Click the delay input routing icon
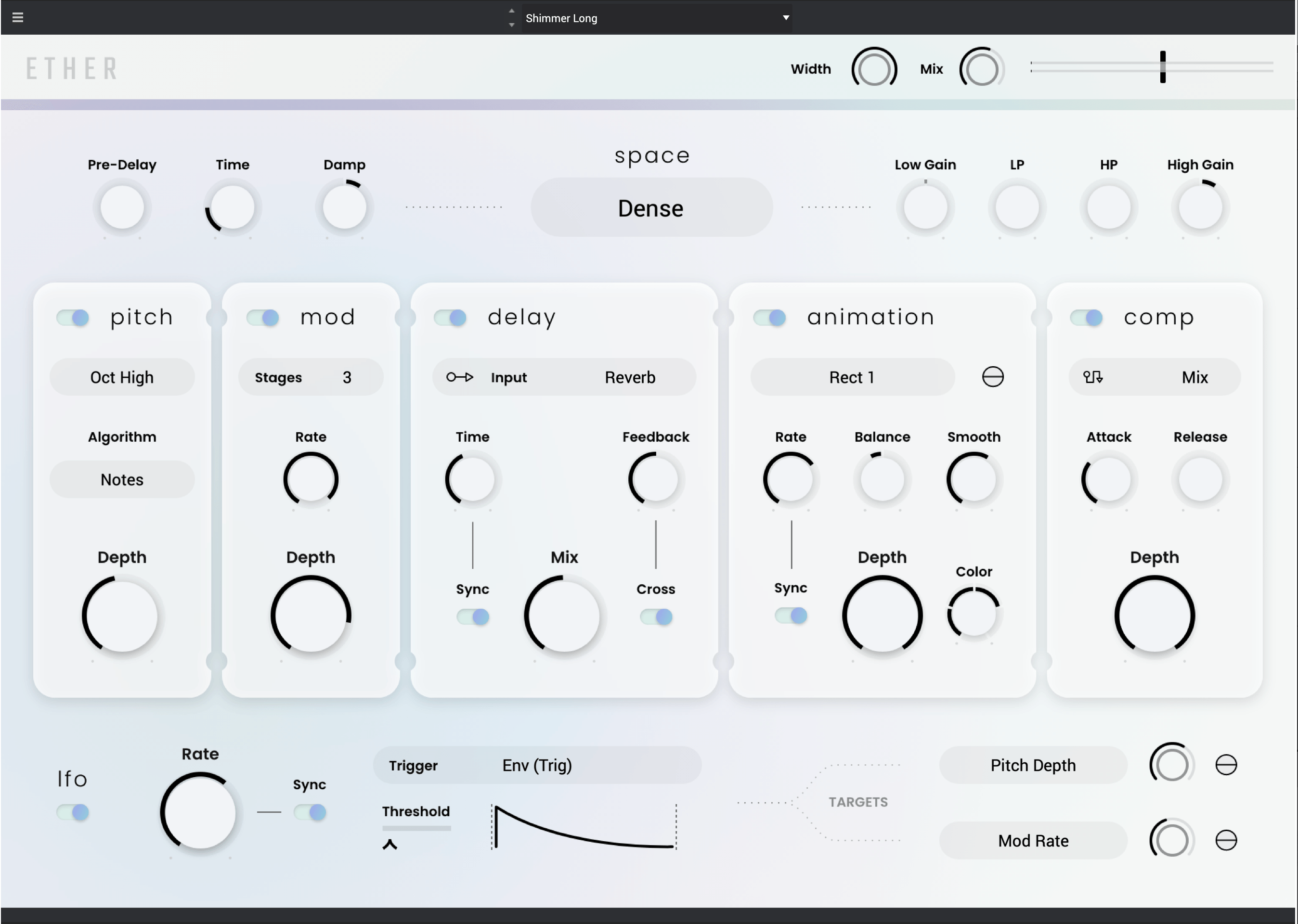This screenshot has width=1298, height=924. tap(459, 377)
